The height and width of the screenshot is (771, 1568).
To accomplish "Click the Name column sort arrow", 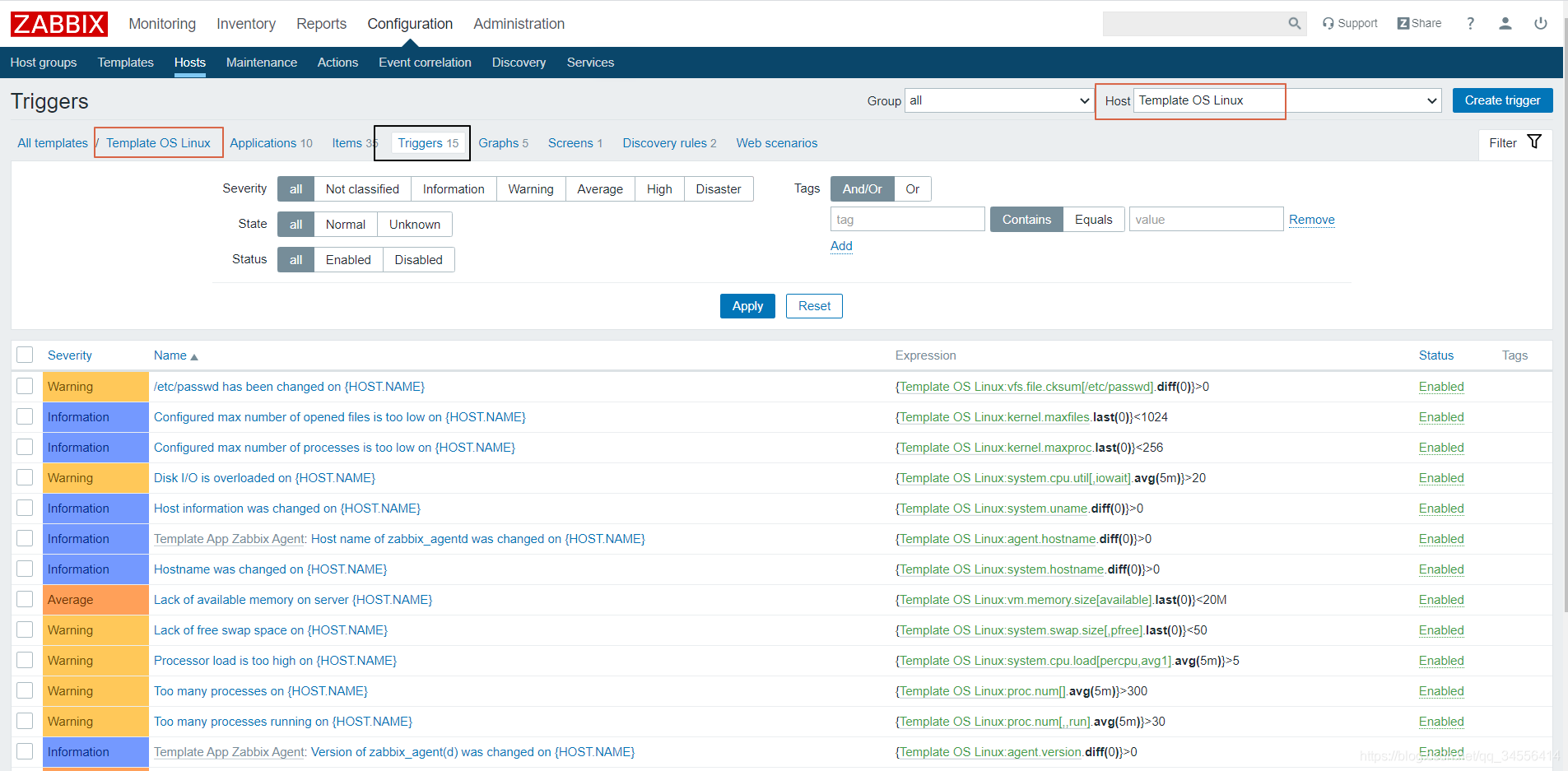I will point(194,356).
